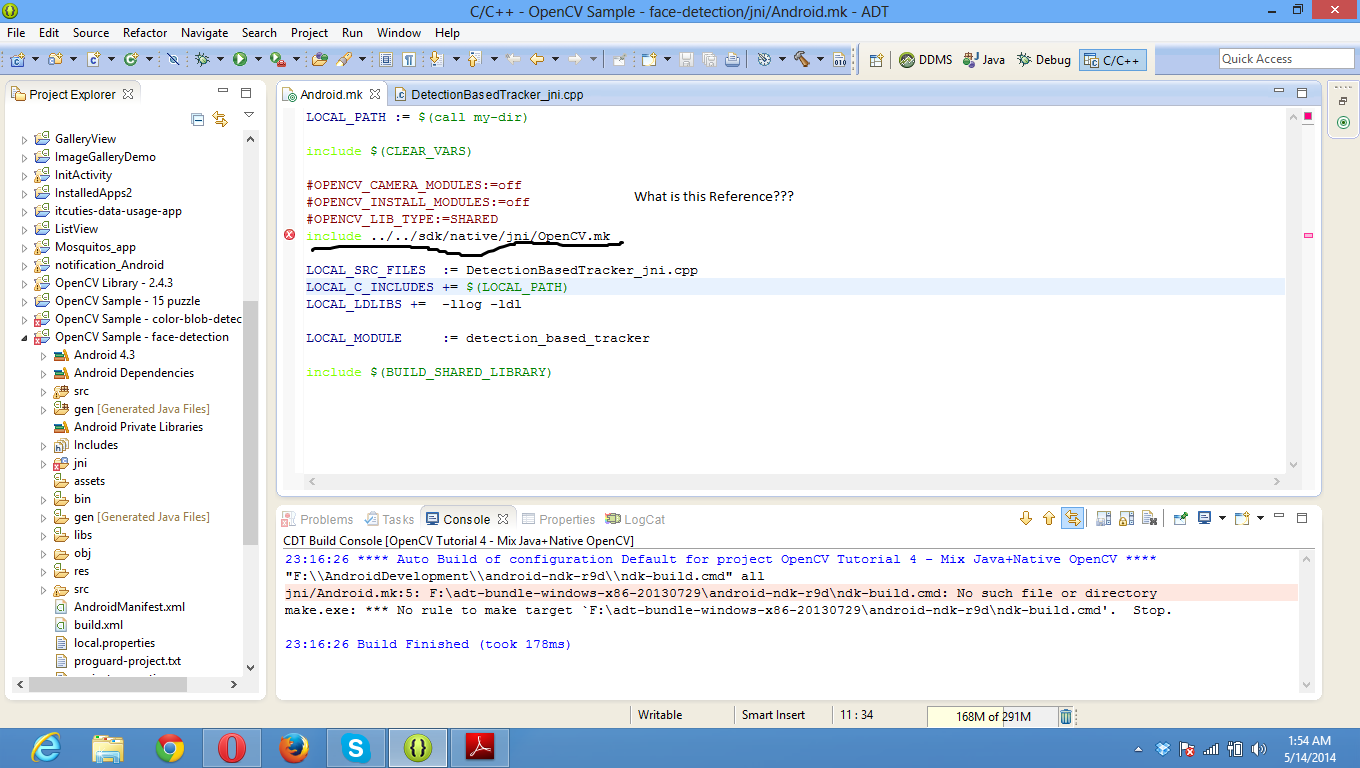Toggle Show Whitespace Characters pilcrow button
This screenshot has width=1360, height=768.
point(409,59)
